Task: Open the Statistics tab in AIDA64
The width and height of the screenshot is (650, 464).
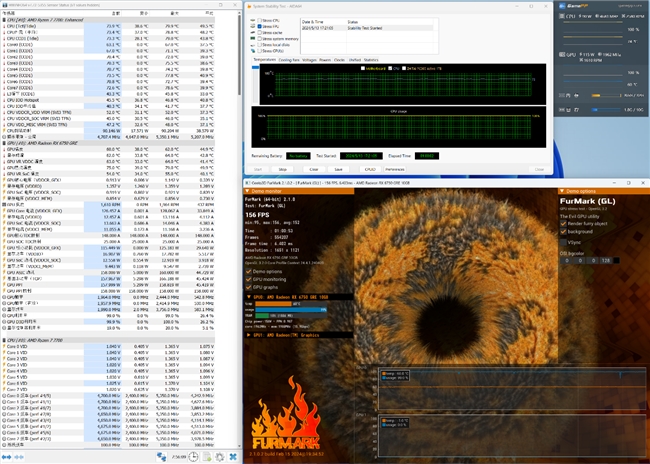Action: tap(371, 60)
